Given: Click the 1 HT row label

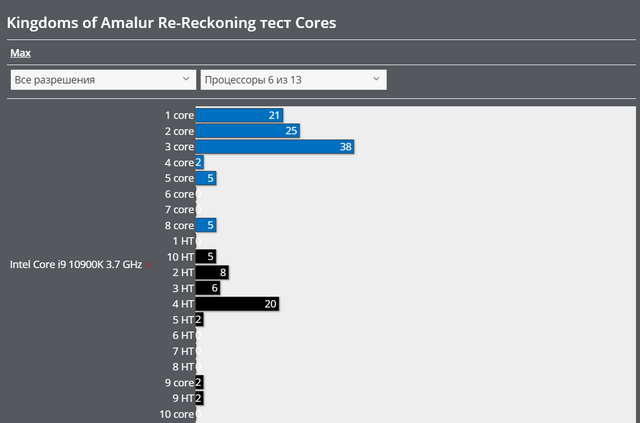Looking at the screenshot, I should click(x=183, y=241).
